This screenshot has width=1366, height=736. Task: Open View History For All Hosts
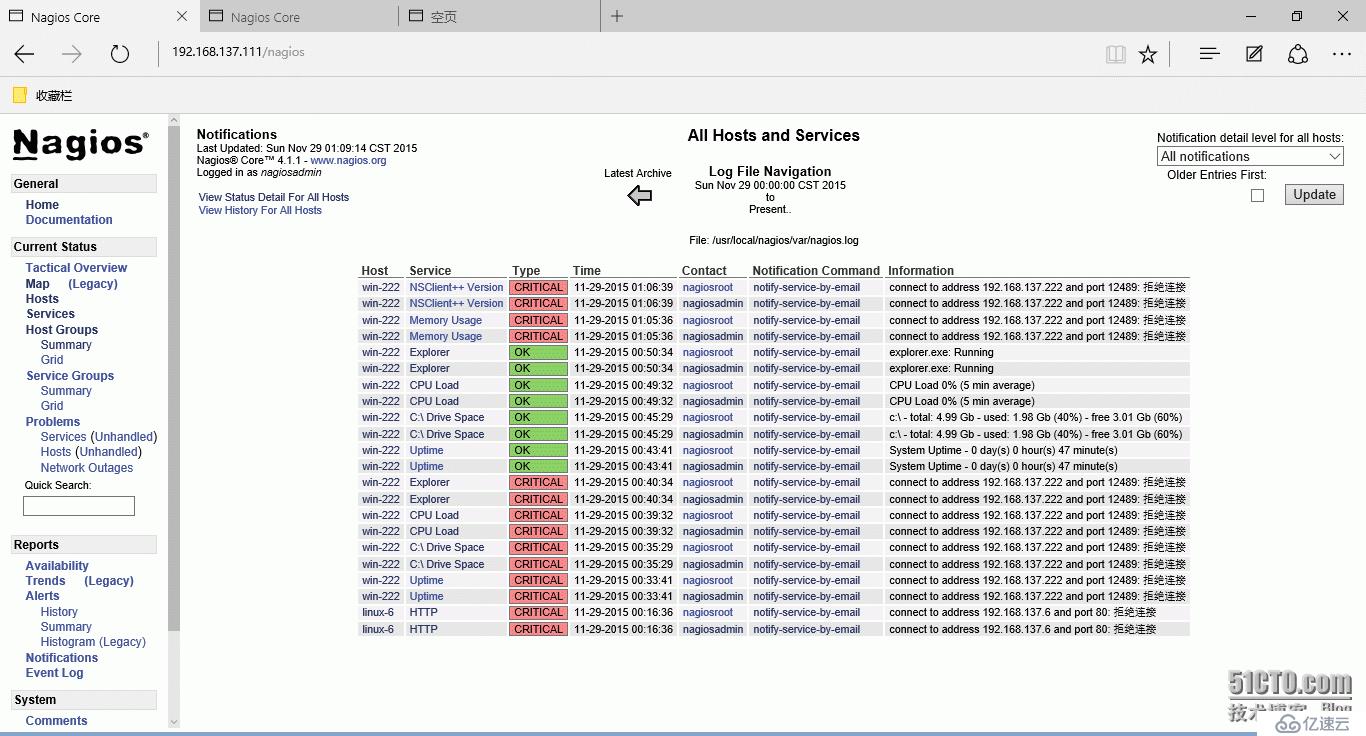coord(260,210)
